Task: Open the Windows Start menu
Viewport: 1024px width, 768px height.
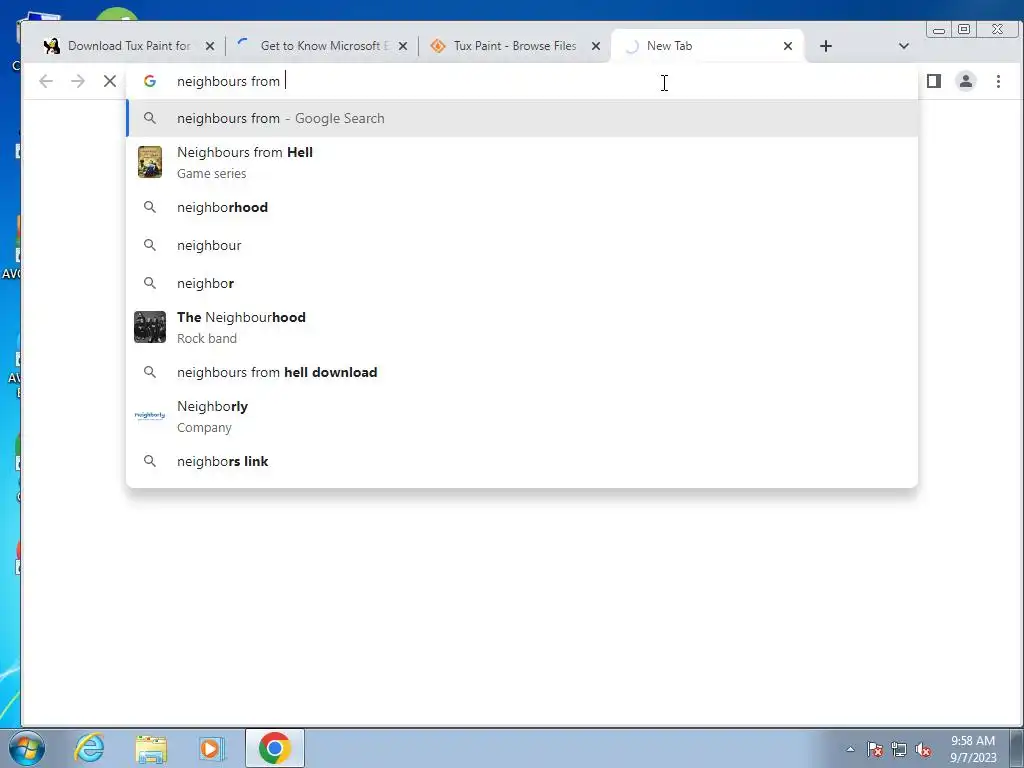Action: (x=26, y=748)
